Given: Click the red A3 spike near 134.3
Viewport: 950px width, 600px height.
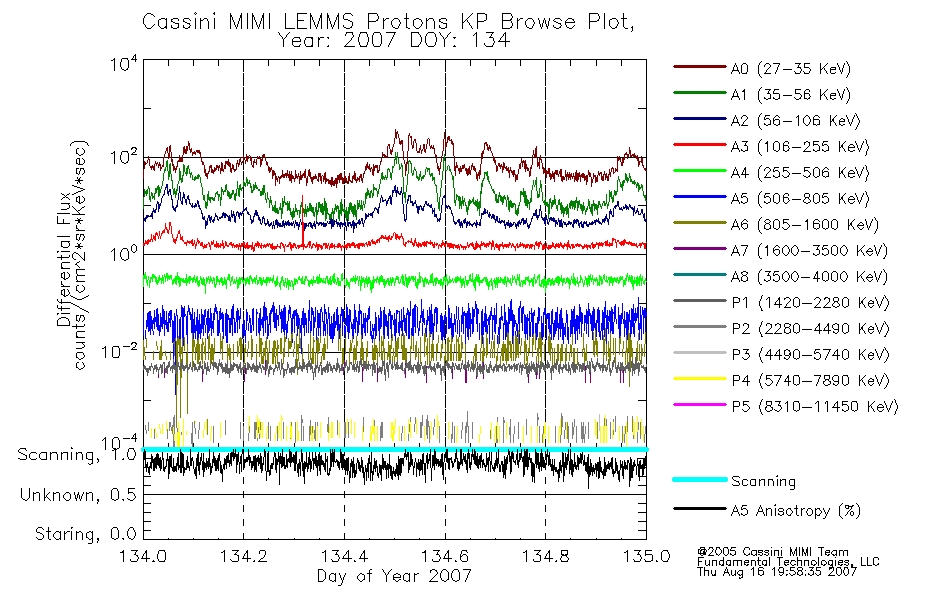Looking at the screenshot, I should (x=303, y=219).
